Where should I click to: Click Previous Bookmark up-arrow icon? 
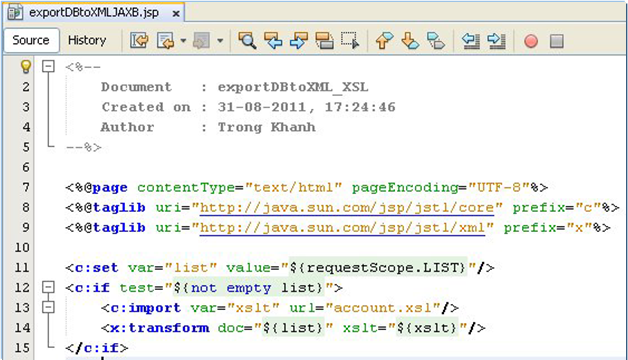pyautogui.click(x=384, y=41)
